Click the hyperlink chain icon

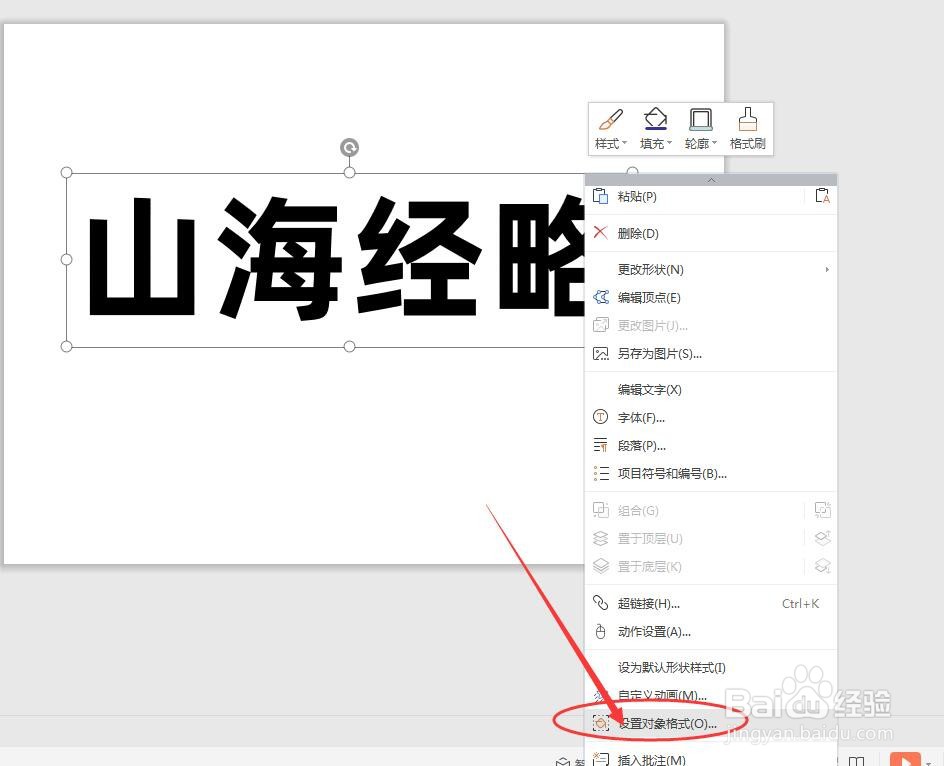pyautogui.click(x=600, y=603)
